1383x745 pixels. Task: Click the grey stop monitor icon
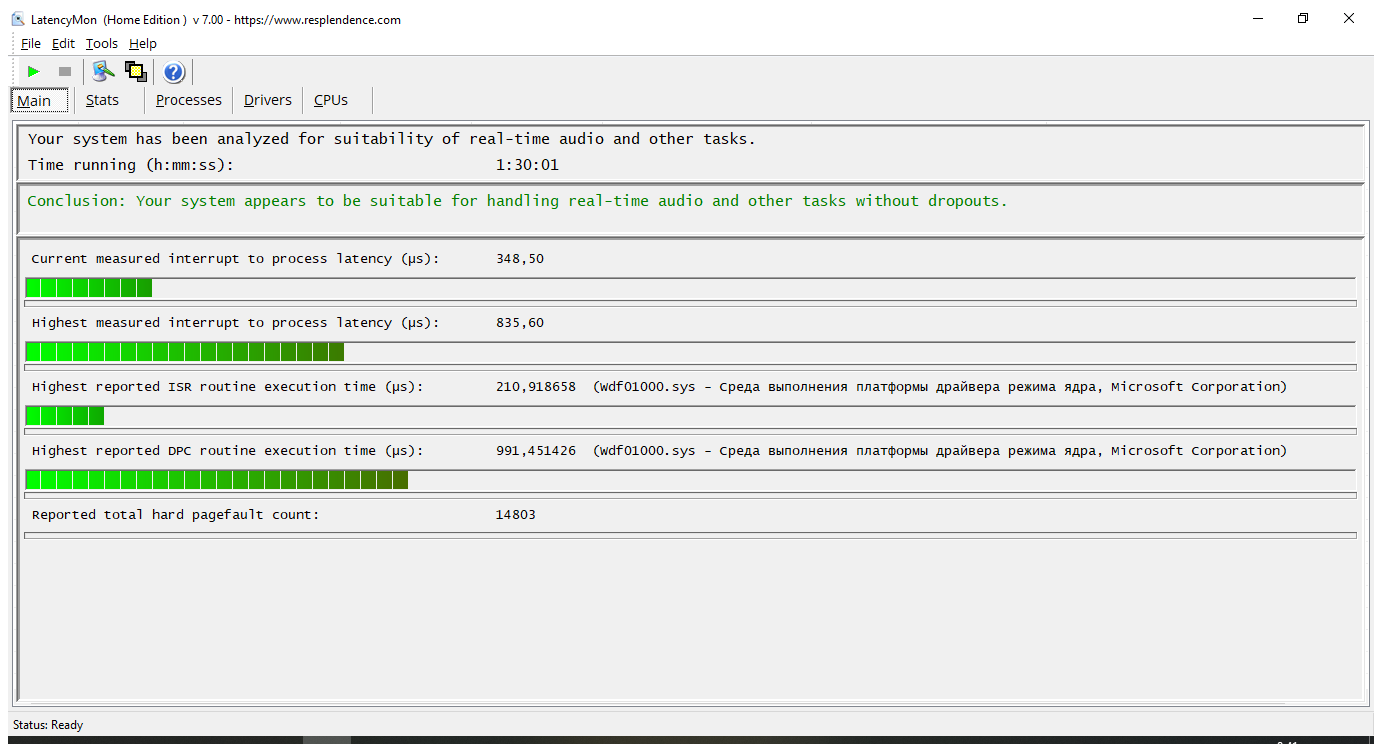coord(65,72)
